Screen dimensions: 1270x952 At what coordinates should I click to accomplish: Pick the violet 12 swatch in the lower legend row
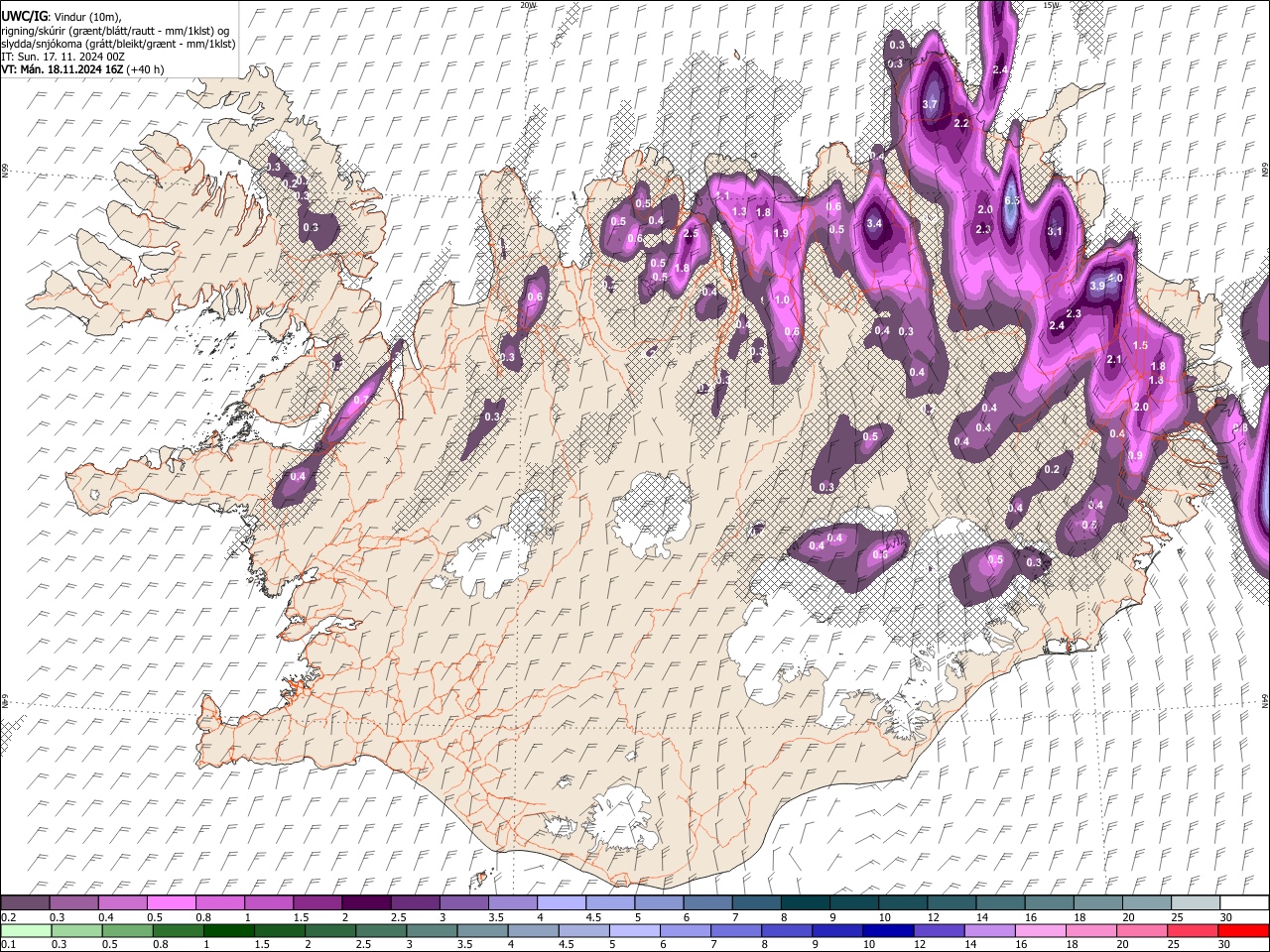[940, 930]
